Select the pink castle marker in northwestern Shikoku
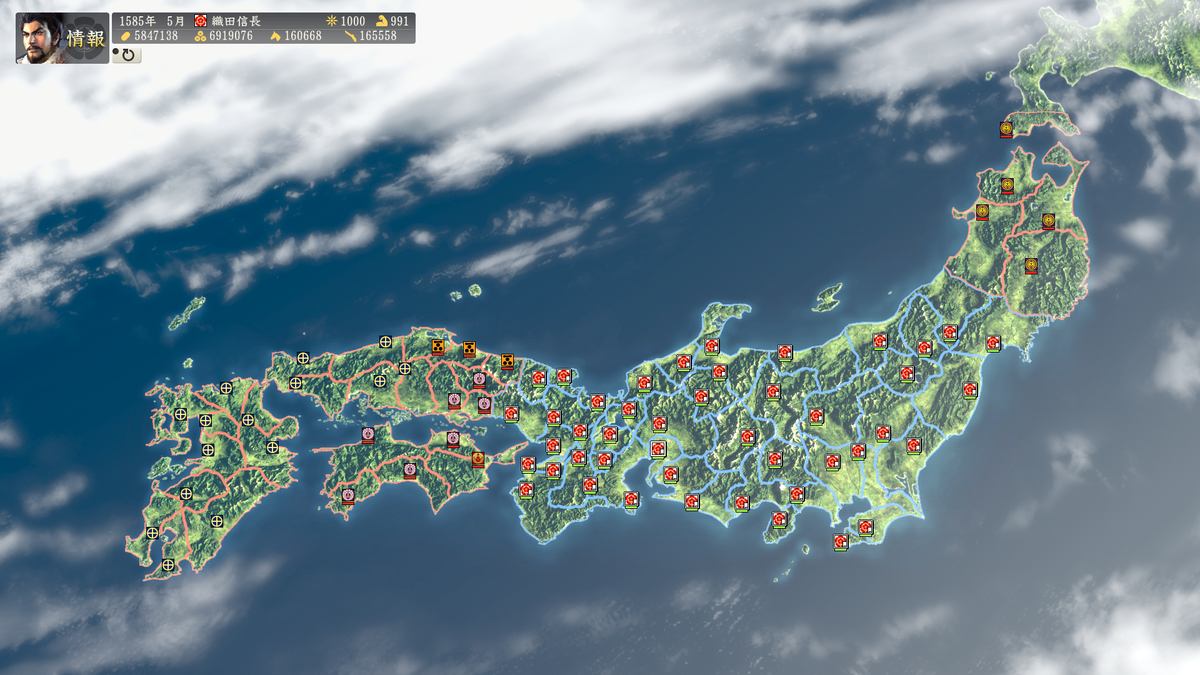Screen dimensions: 1200x675 coord(368,435)
